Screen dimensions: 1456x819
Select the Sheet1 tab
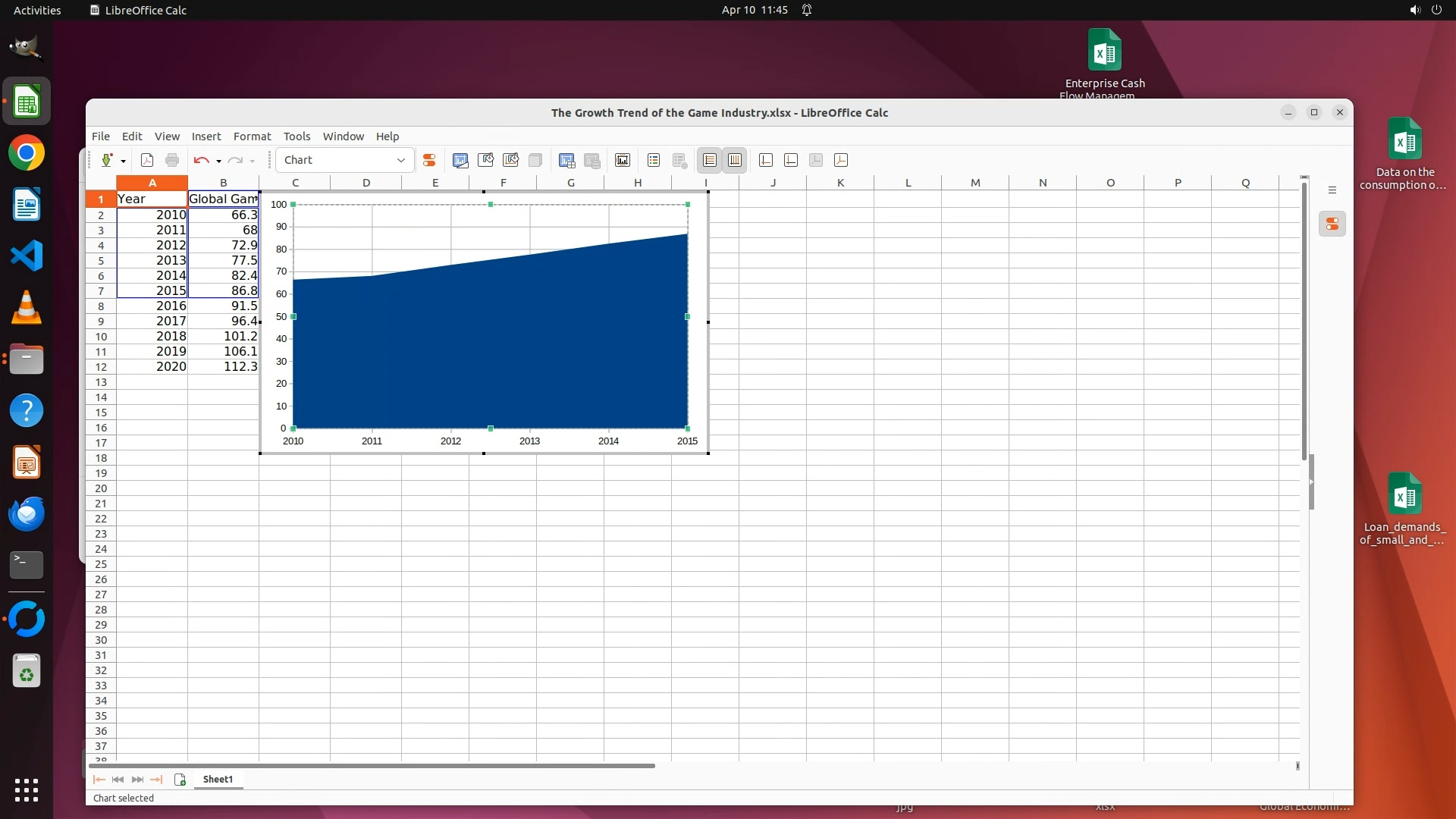[218, 780]
